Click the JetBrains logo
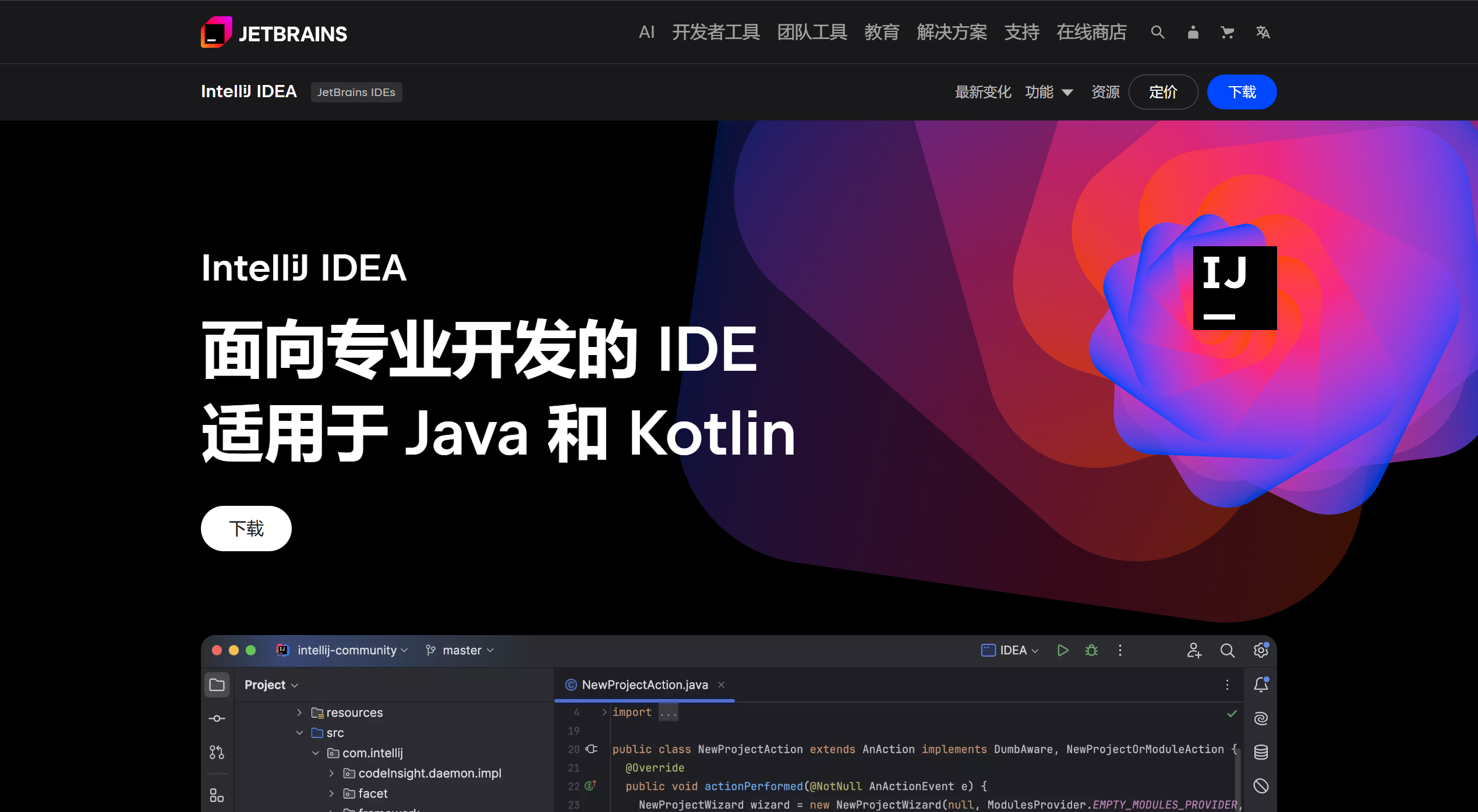1478x812 pixels. click(274, 33)
